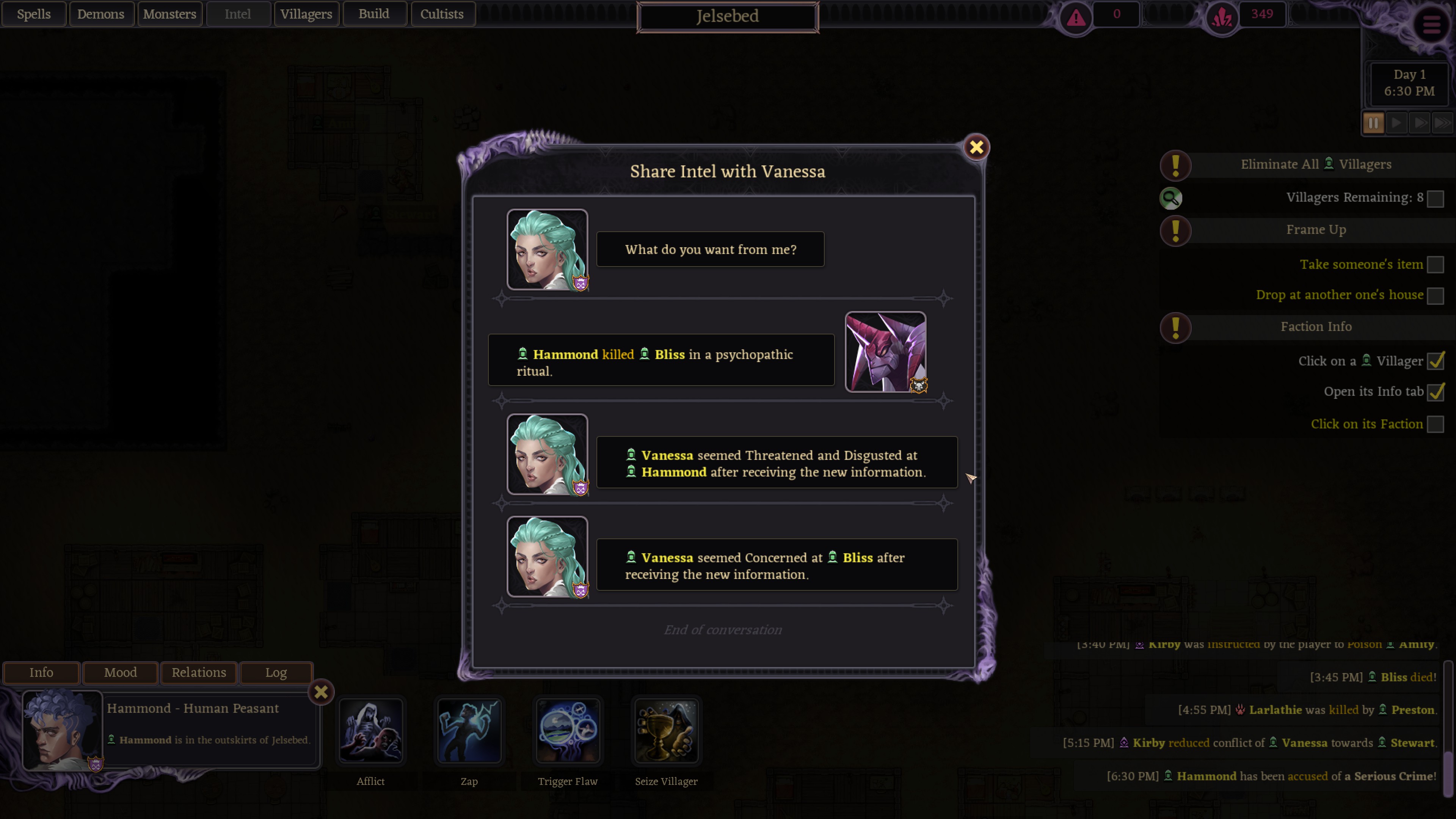Viewport: 1456px width, 819px height.
Task: Select the Zap spell icon
Action: tap(469, 731)
